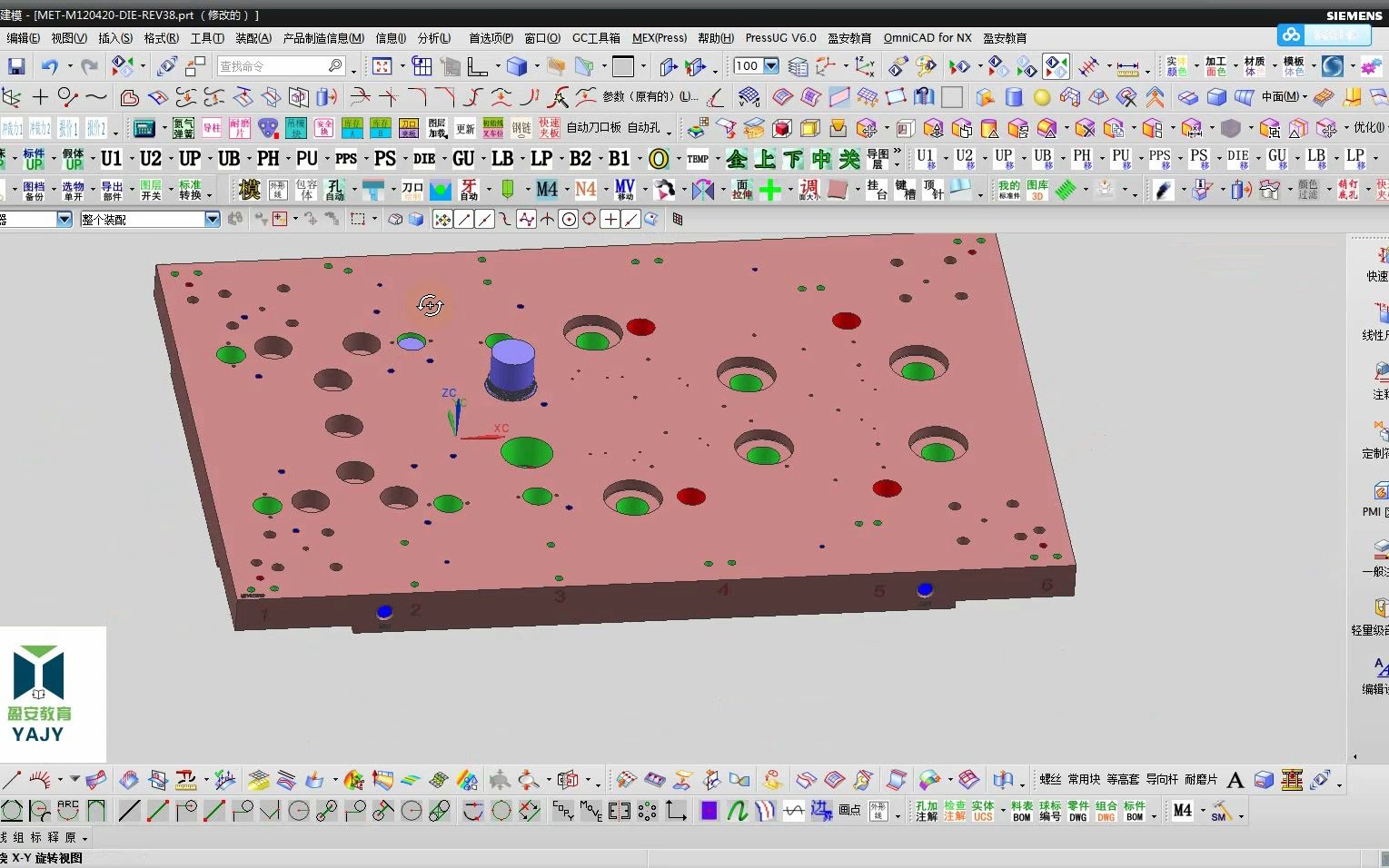Expand the bottom M4 dropdown arrow
The image size is (1389, 868).
tap(1203, 811)
